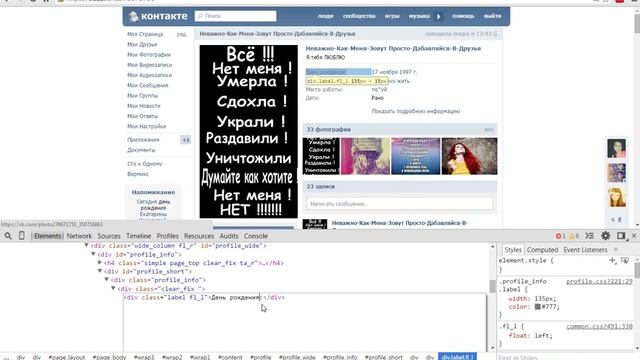
Task: Click the dock side toggle icon
Action: (x=621, y=236)
